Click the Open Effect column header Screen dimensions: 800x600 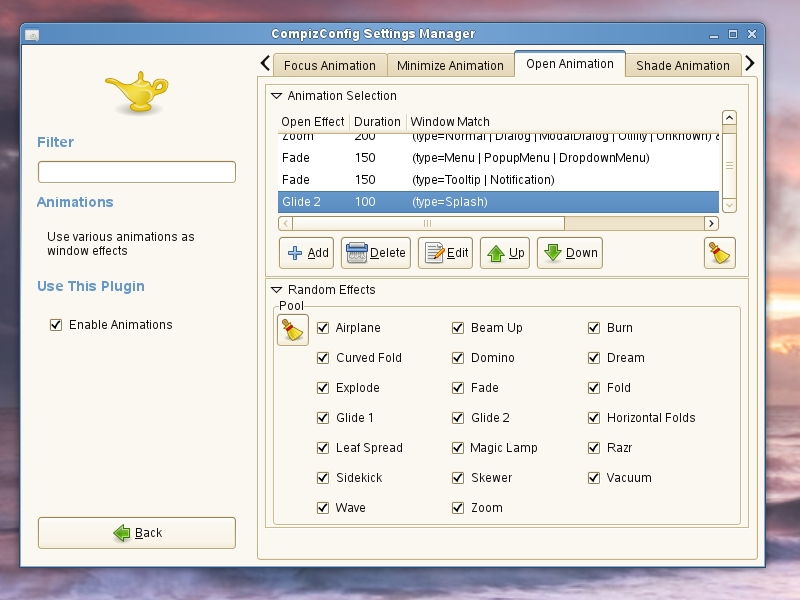(313, 122)
